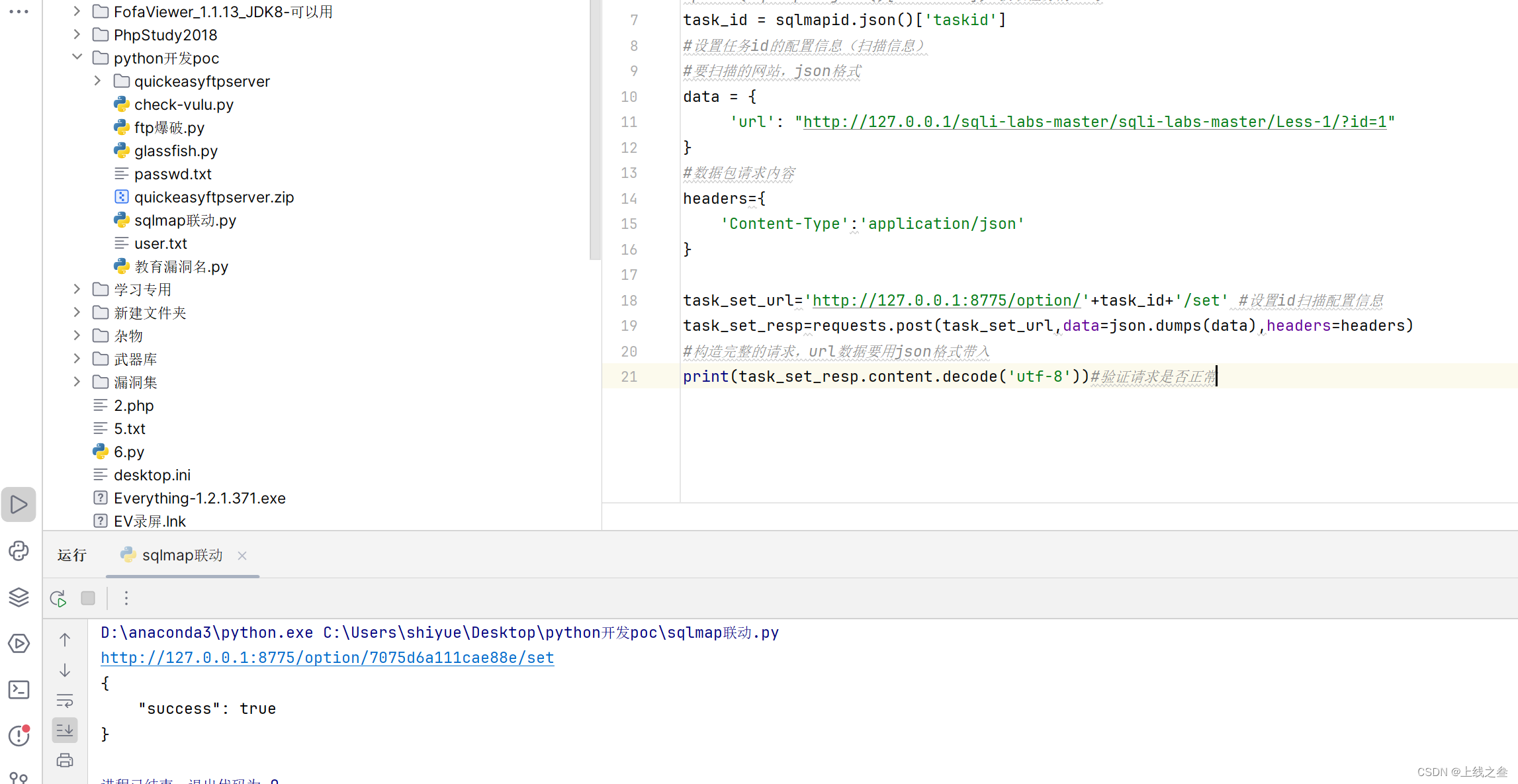Close the sqlmap联动 run tab

[242, 556]
